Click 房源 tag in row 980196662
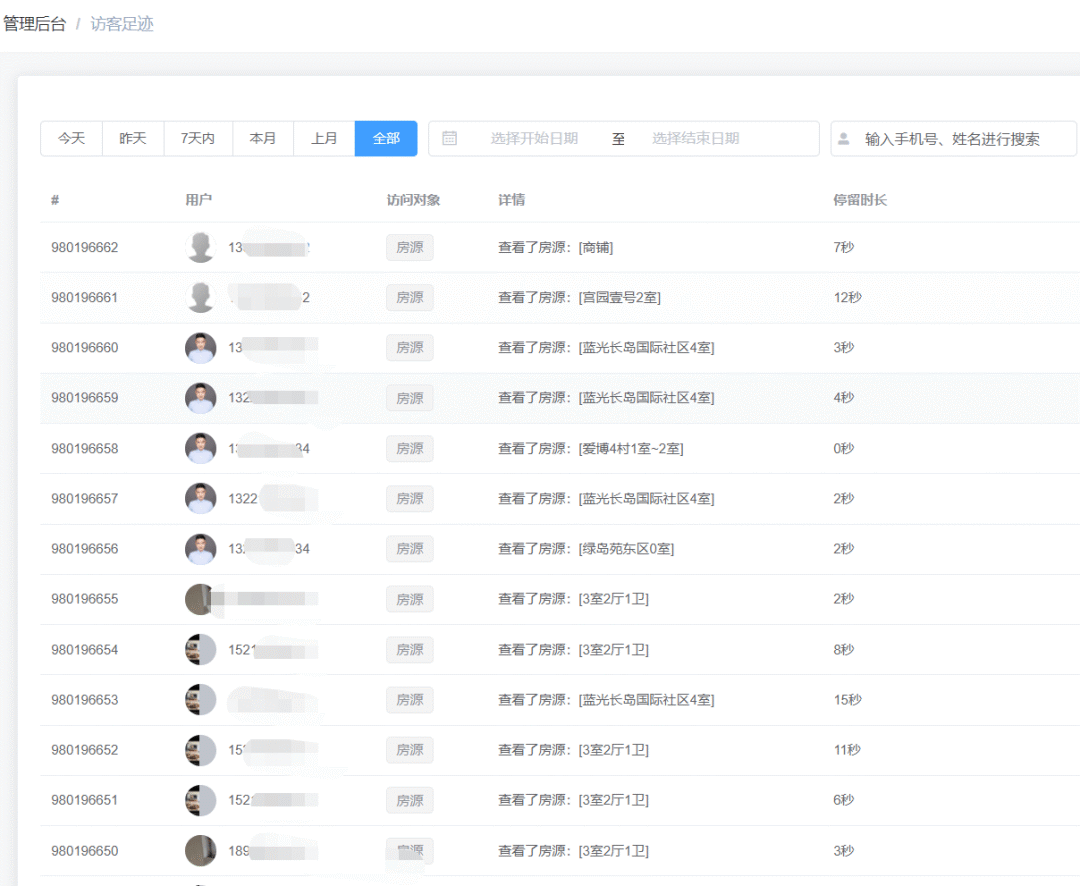 (x=410, y=248)
